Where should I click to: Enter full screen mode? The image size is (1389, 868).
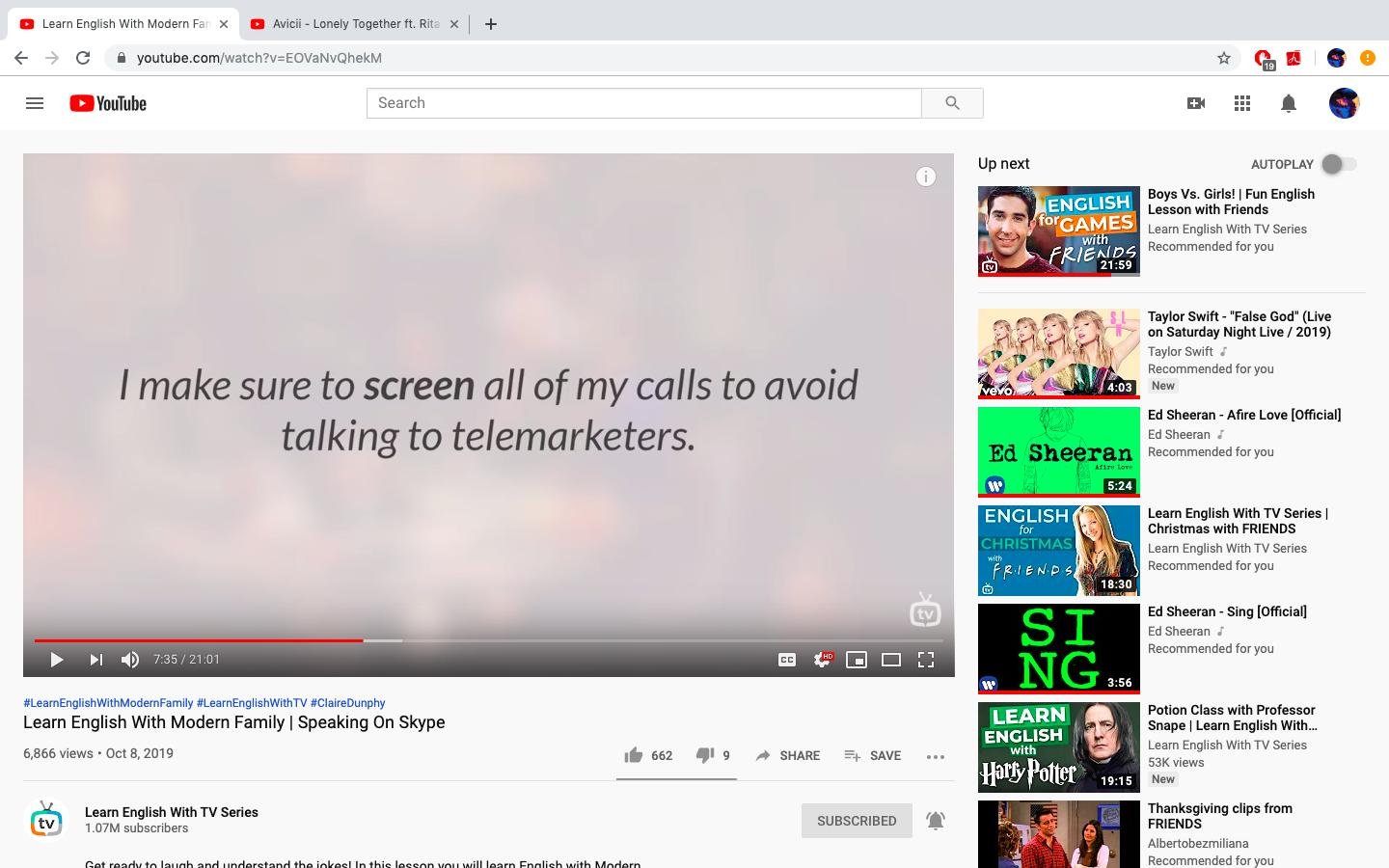(x=926, y=660)
